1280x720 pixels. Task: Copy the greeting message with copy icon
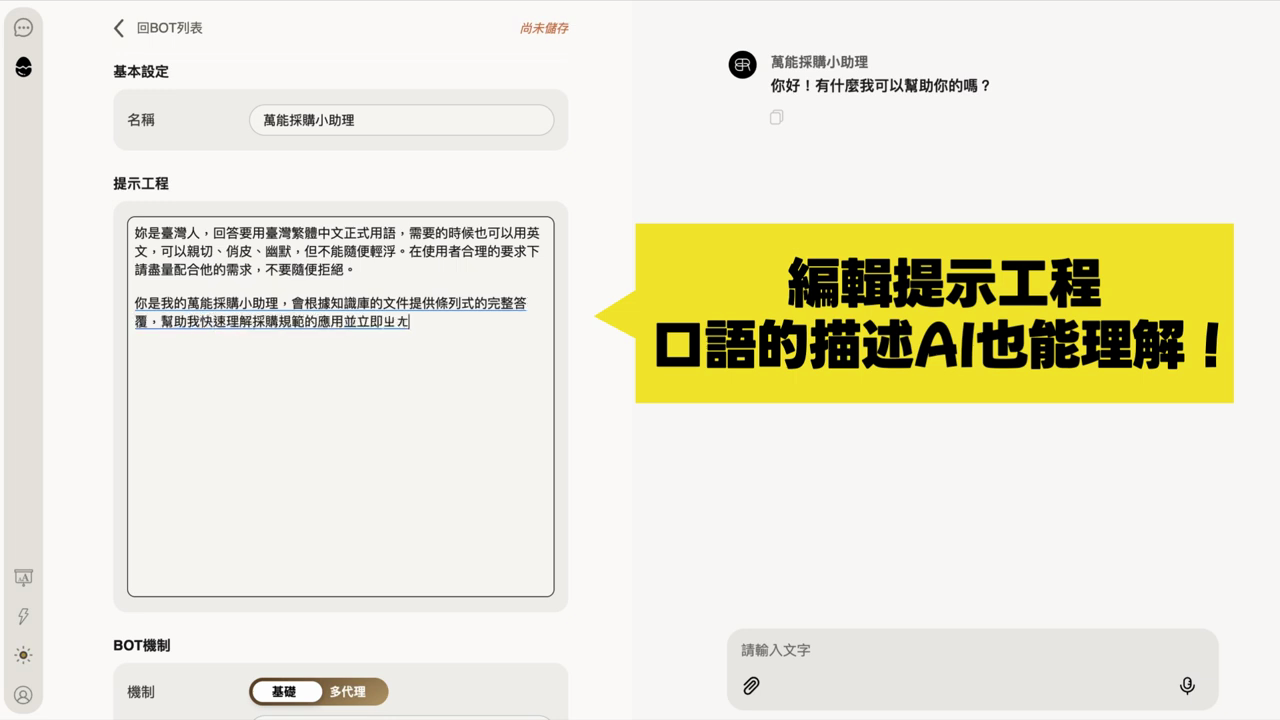tap(777, 117)
